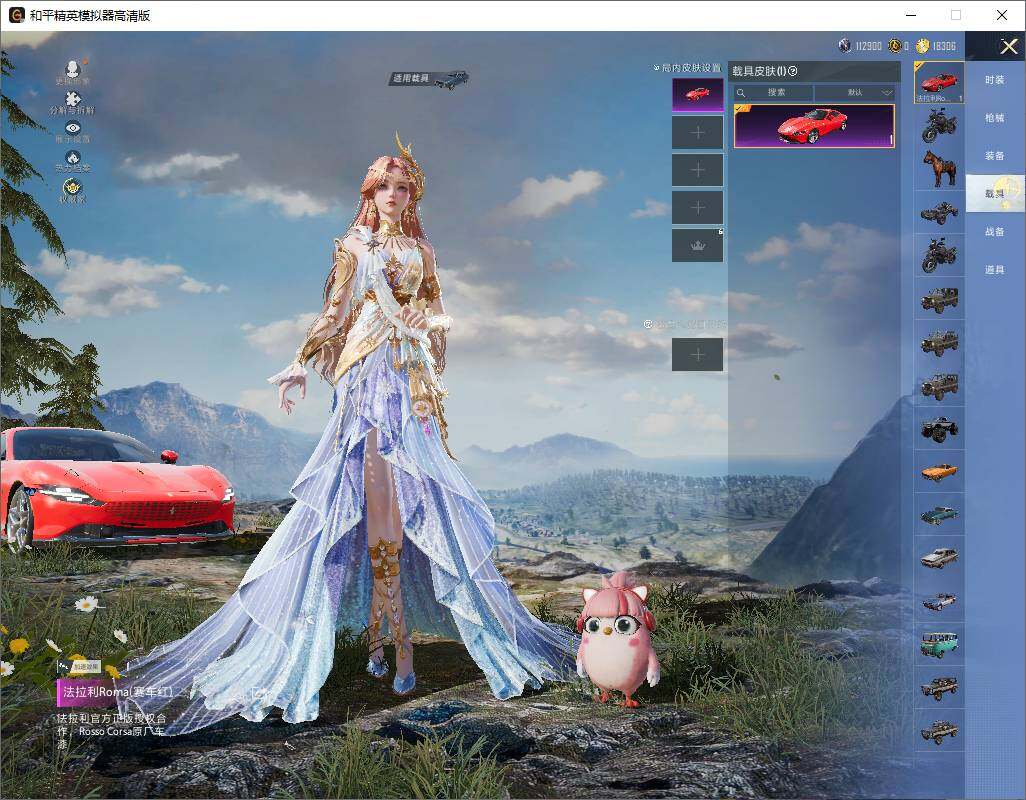1026x800 pixels.
Task: Toggle the 展示设置 eye icon
Action: click(x=73, y=128)
